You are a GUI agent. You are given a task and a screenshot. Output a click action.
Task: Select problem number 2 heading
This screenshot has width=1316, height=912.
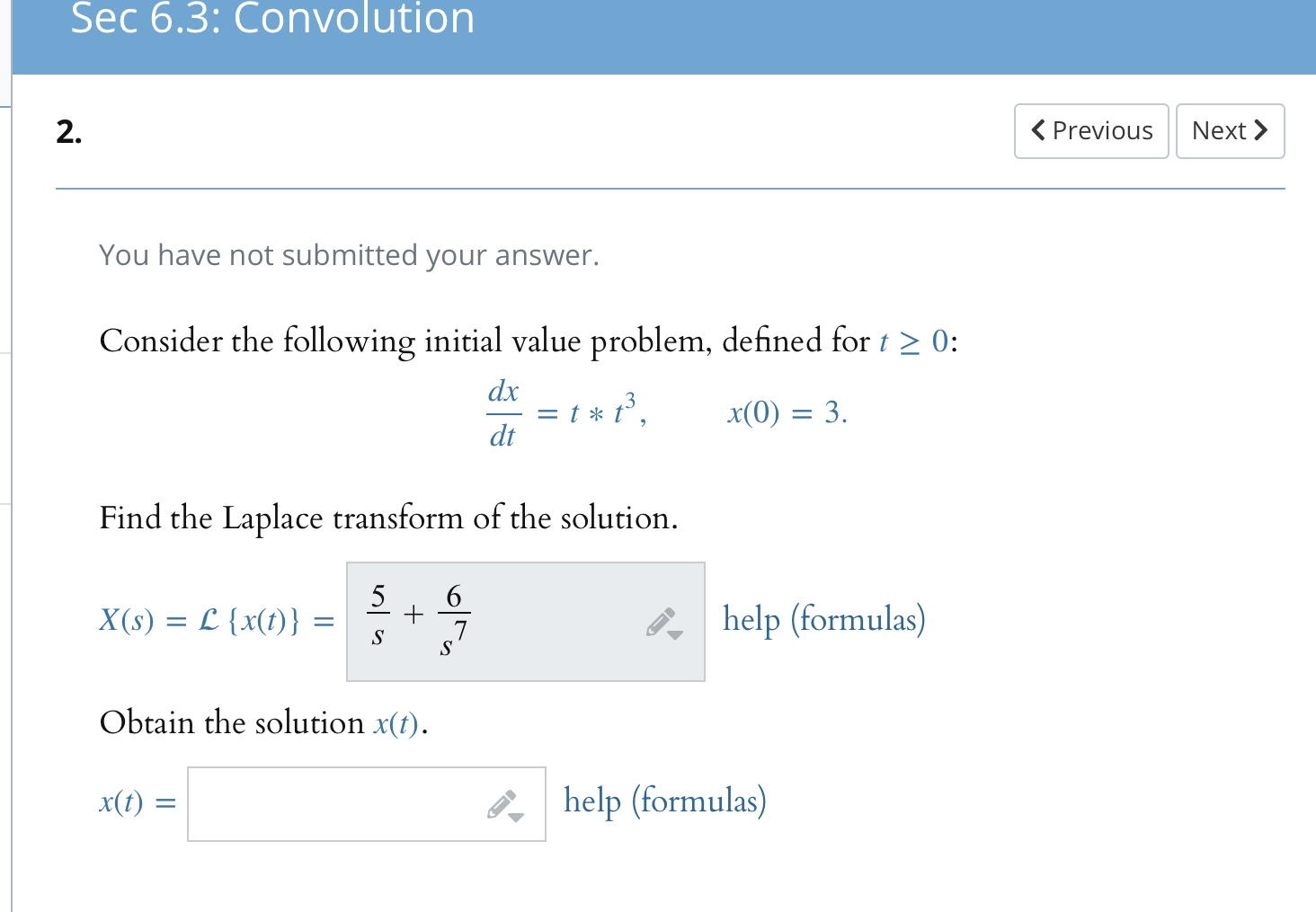coord(67,133)
